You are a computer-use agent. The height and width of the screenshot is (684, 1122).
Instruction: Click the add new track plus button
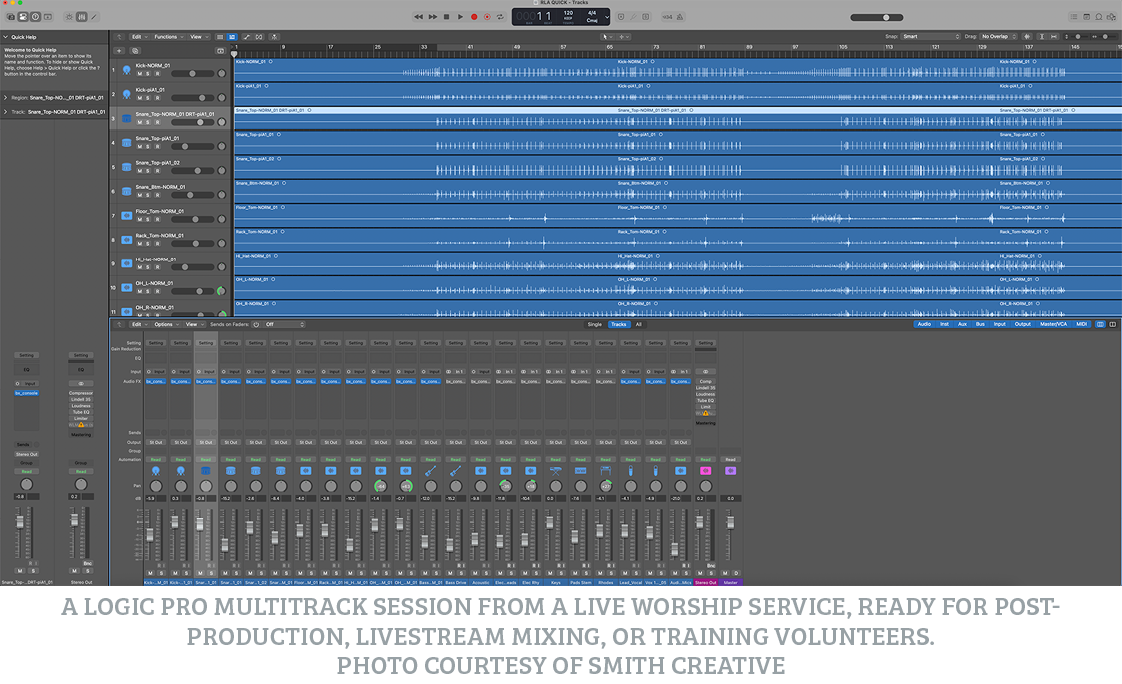pyautogui.click(x=120, y=50)
